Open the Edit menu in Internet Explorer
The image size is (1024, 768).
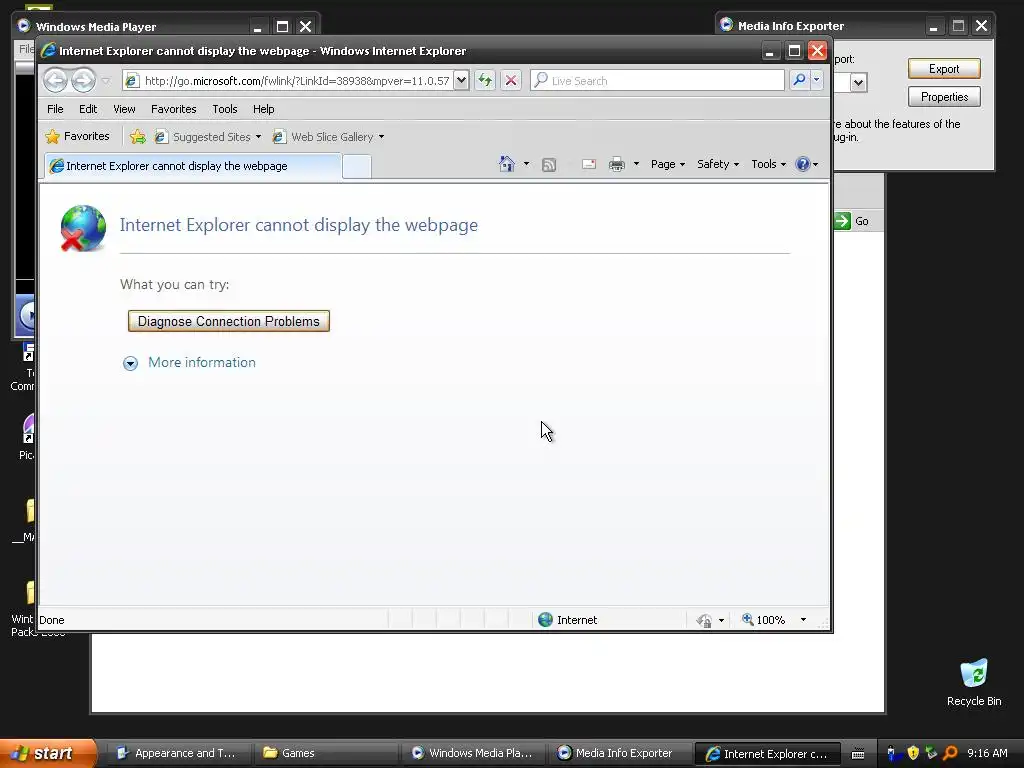(x=88, y=109)
